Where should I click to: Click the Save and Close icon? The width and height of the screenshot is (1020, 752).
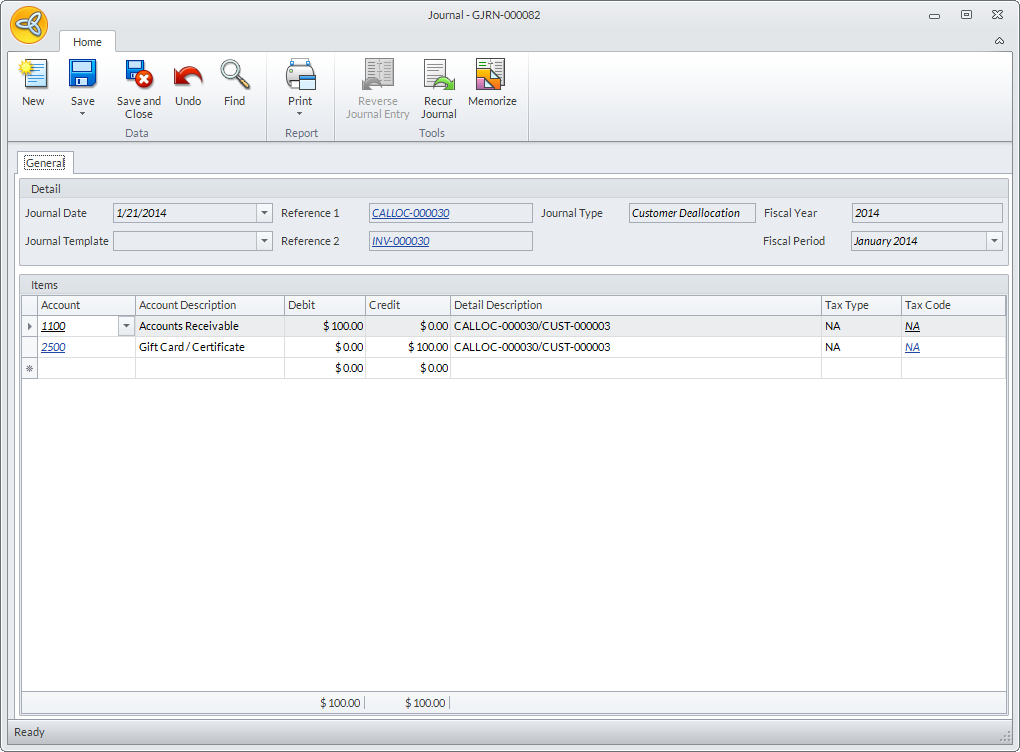tap(138, 75)
